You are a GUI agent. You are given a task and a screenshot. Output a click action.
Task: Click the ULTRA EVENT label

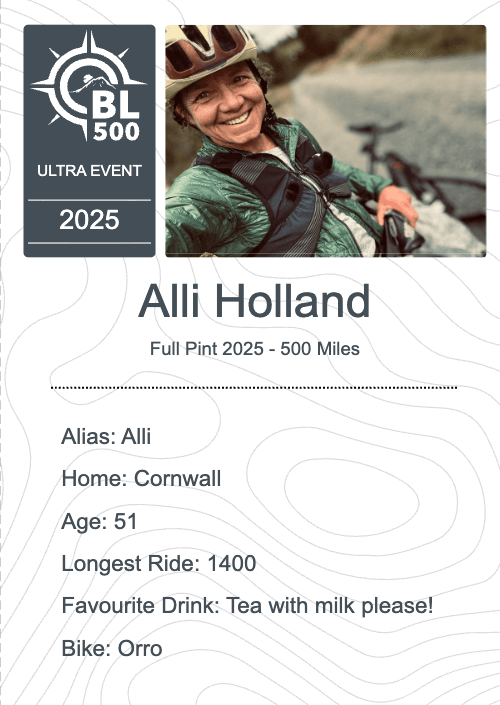89,171
